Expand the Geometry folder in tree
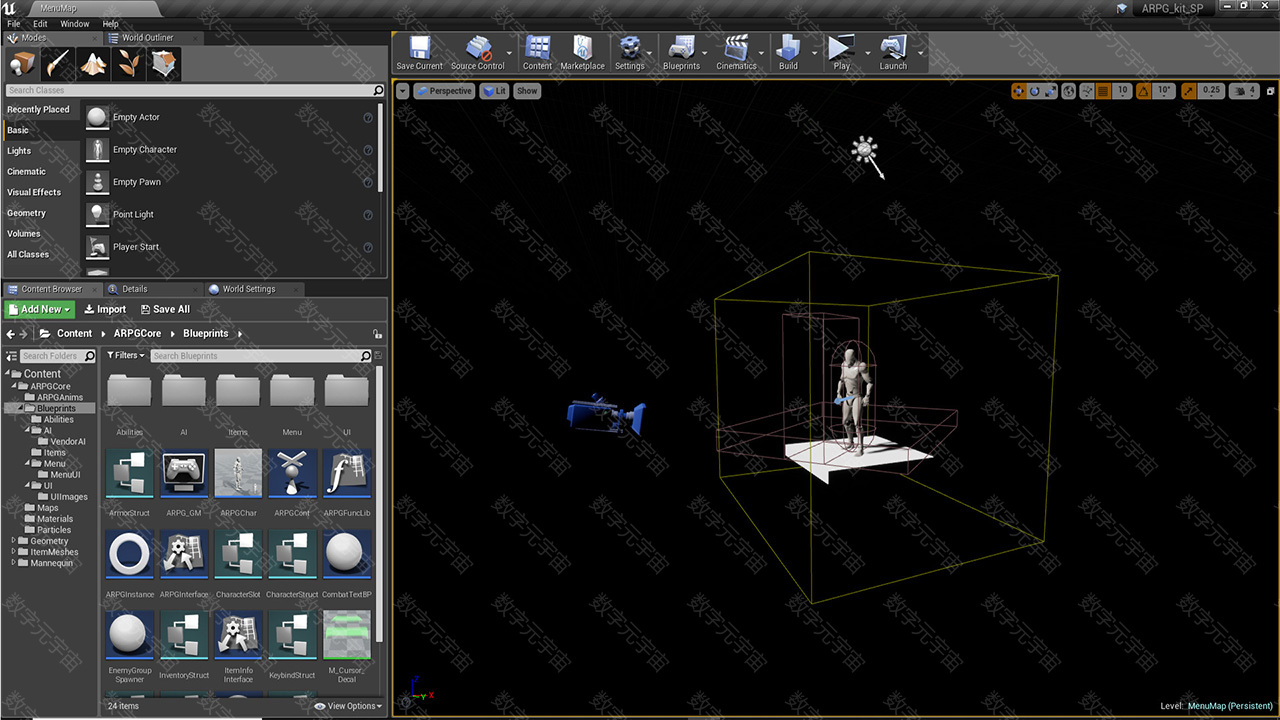1280x720 pixels. tap(14, 541)
